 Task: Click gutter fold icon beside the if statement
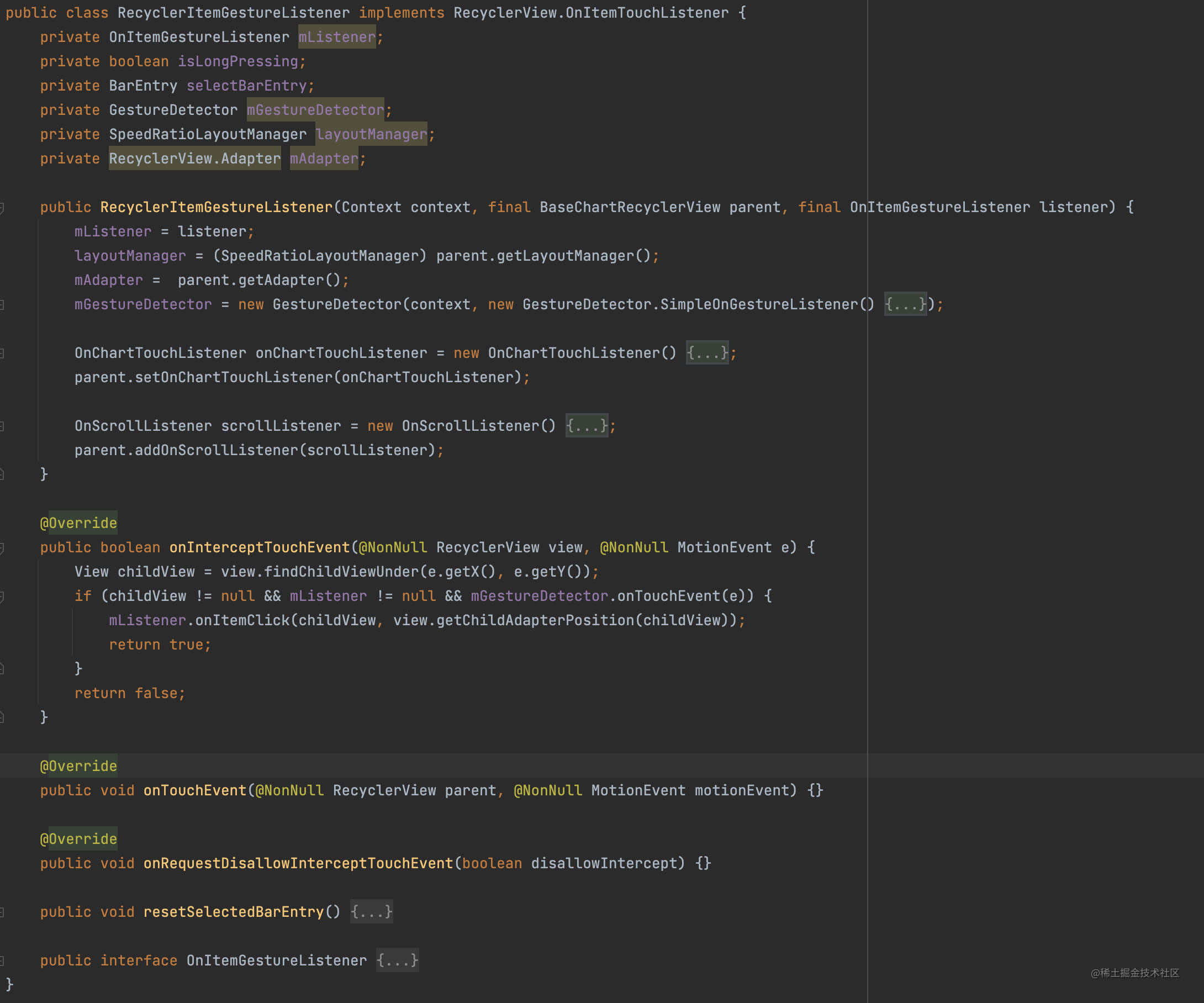click(x=2, y=596)
